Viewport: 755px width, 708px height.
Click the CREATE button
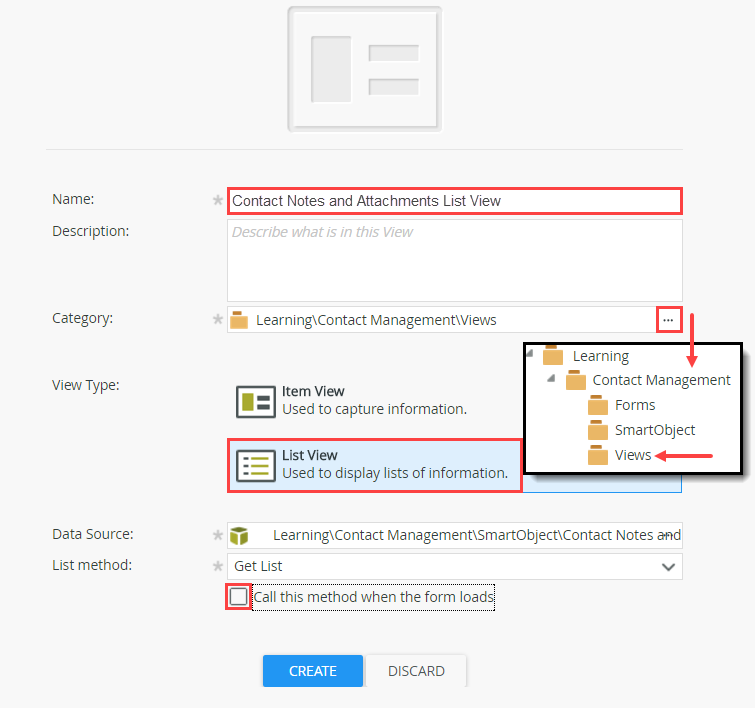(312, 670)
